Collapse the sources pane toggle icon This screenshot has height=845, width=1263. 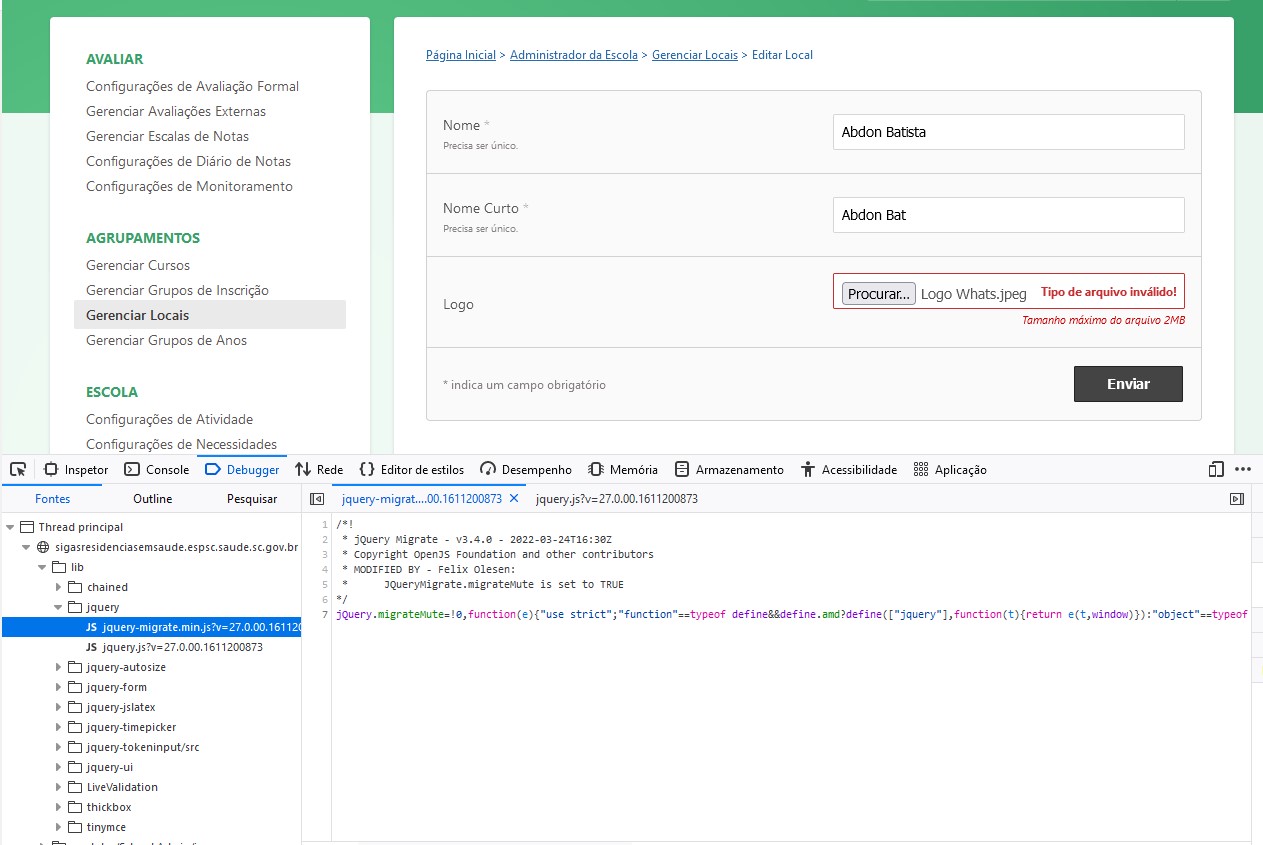point(317,498)
